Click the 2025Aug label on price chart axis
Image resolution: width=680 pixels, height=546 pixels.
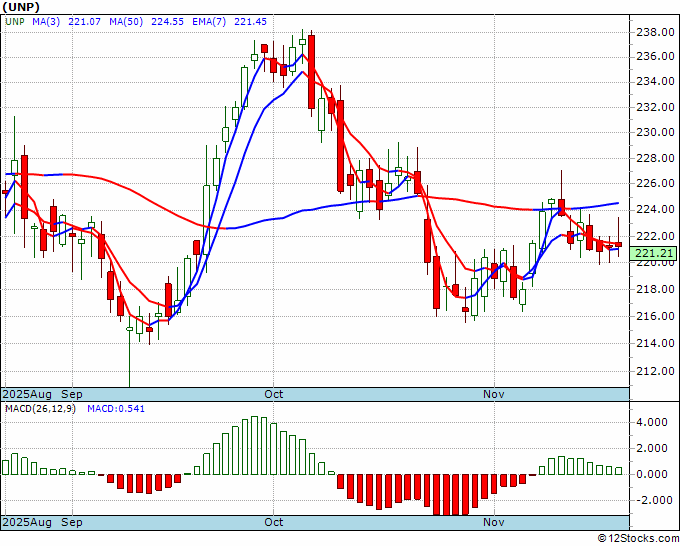pyautogui.click(x=27, y=394)
